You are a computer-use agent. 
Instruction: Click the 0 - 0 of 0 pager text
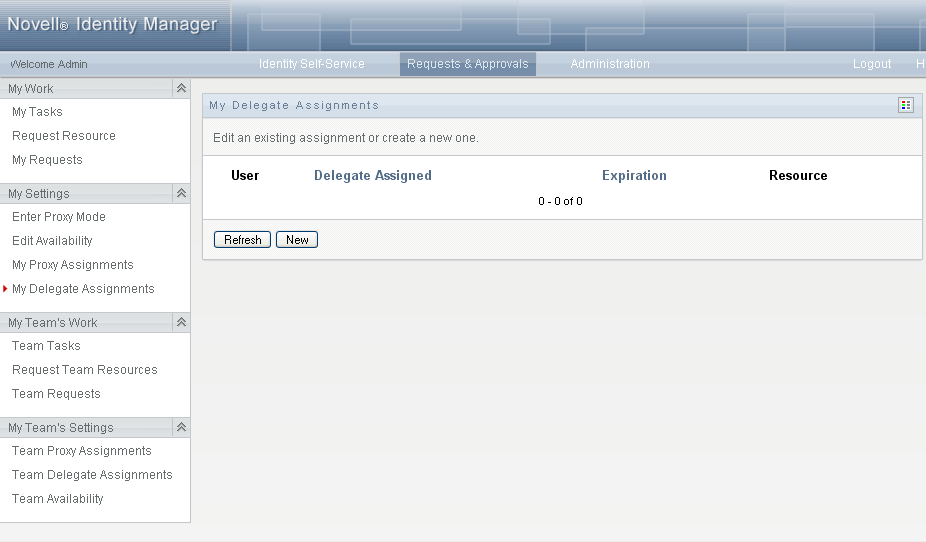[560, 201]
